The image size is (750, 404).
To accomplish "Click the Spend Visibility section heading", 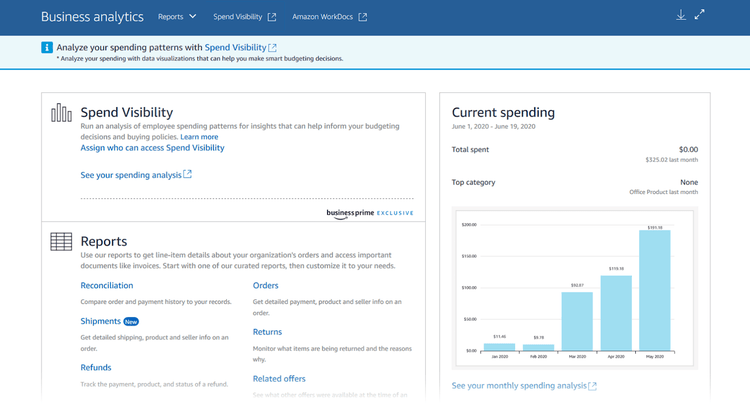I will [x=127, y=112].
